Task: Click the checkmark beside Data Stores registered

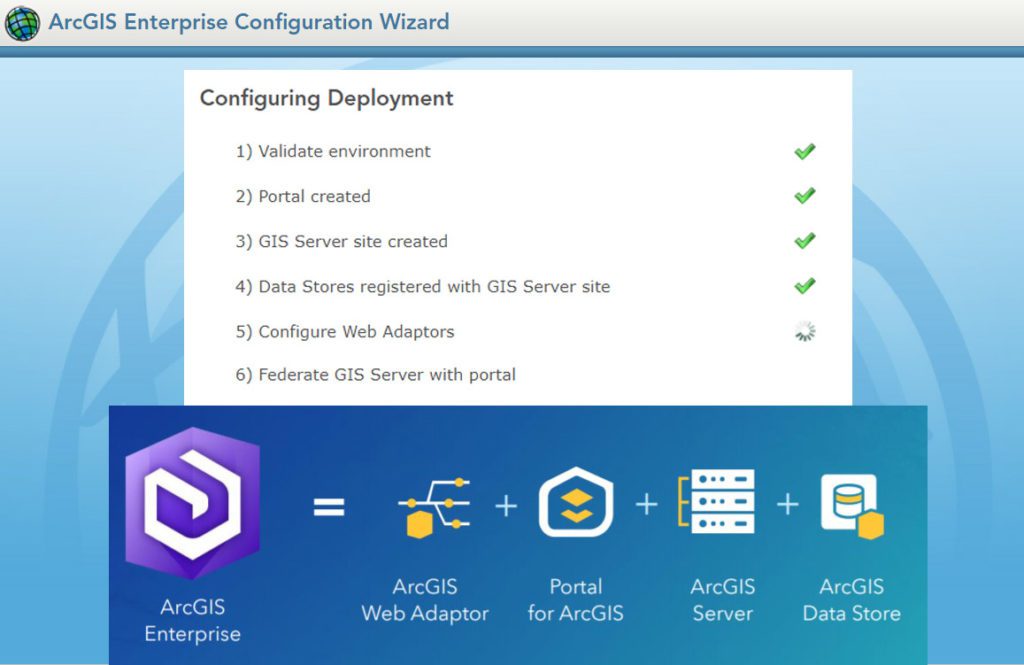Action: pyautogui.click(x=805, y=285)
